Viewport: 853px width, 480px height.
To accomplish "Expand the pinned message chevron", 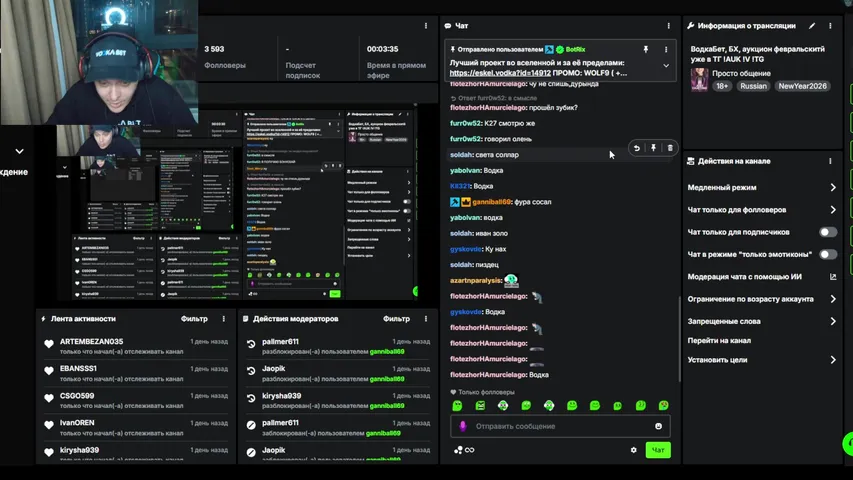I will point(666,66).
